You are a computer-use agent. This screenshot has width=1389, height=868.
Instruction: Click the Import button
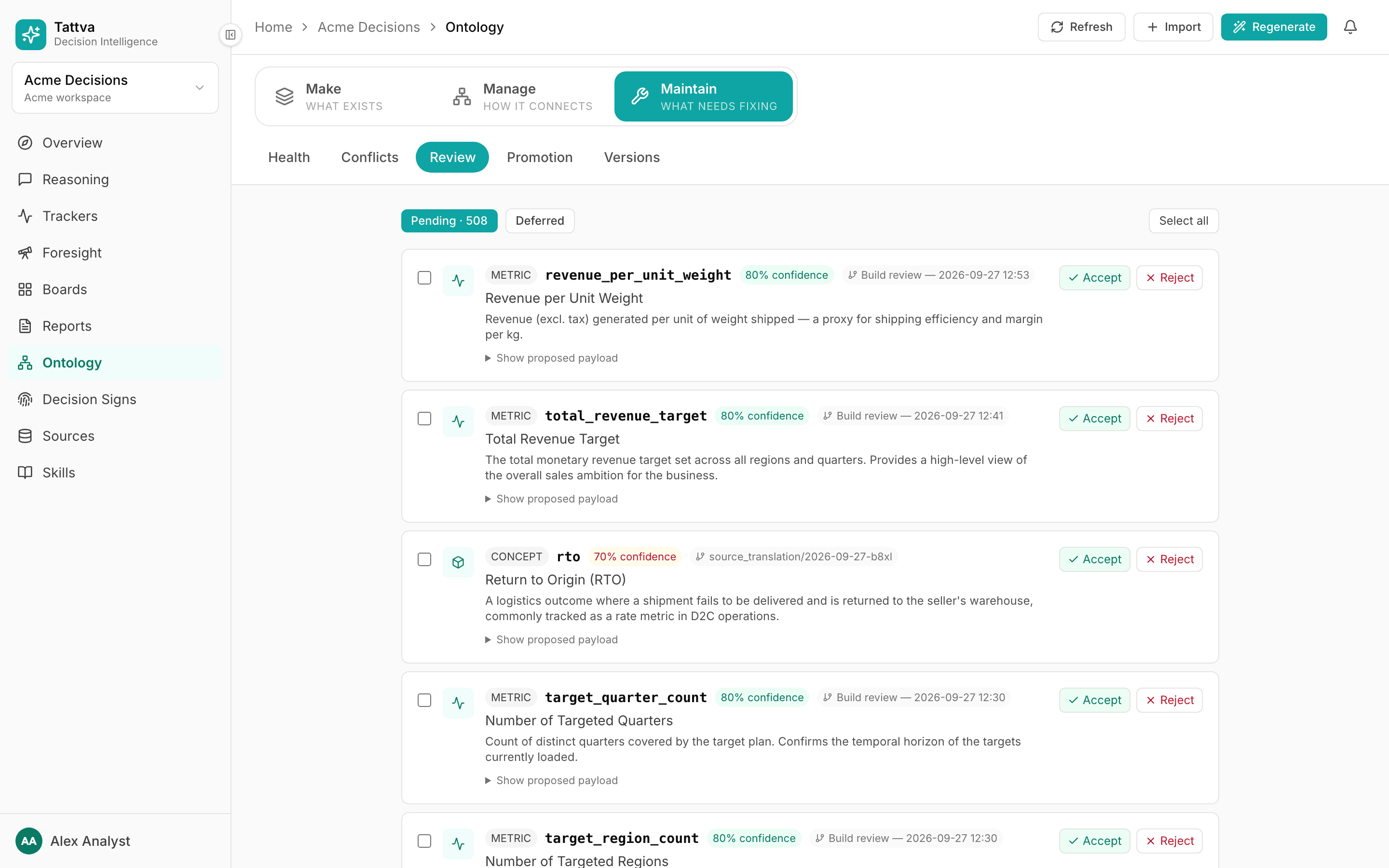[1173, 27]
